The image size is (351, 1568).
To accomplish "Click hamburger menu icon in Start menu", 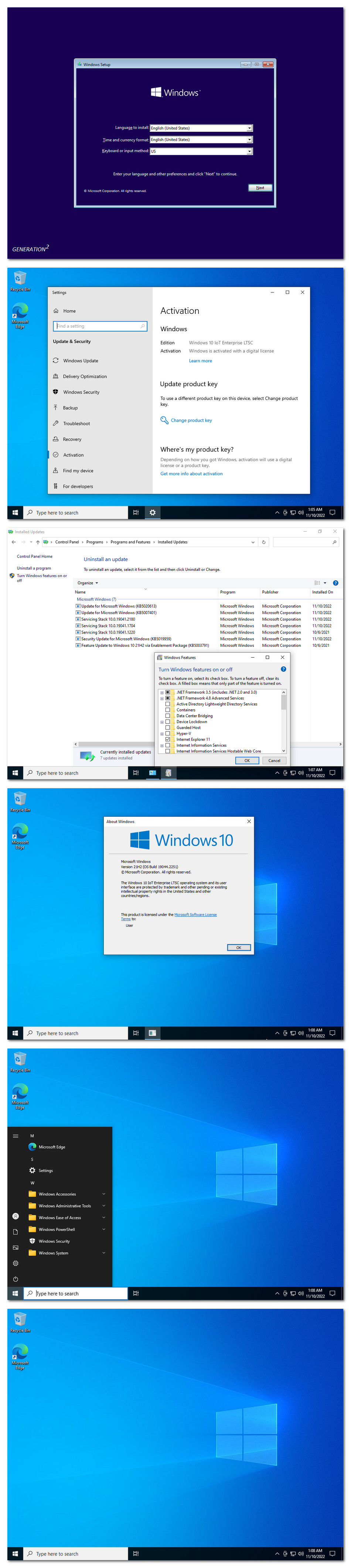I will 15,1136.
